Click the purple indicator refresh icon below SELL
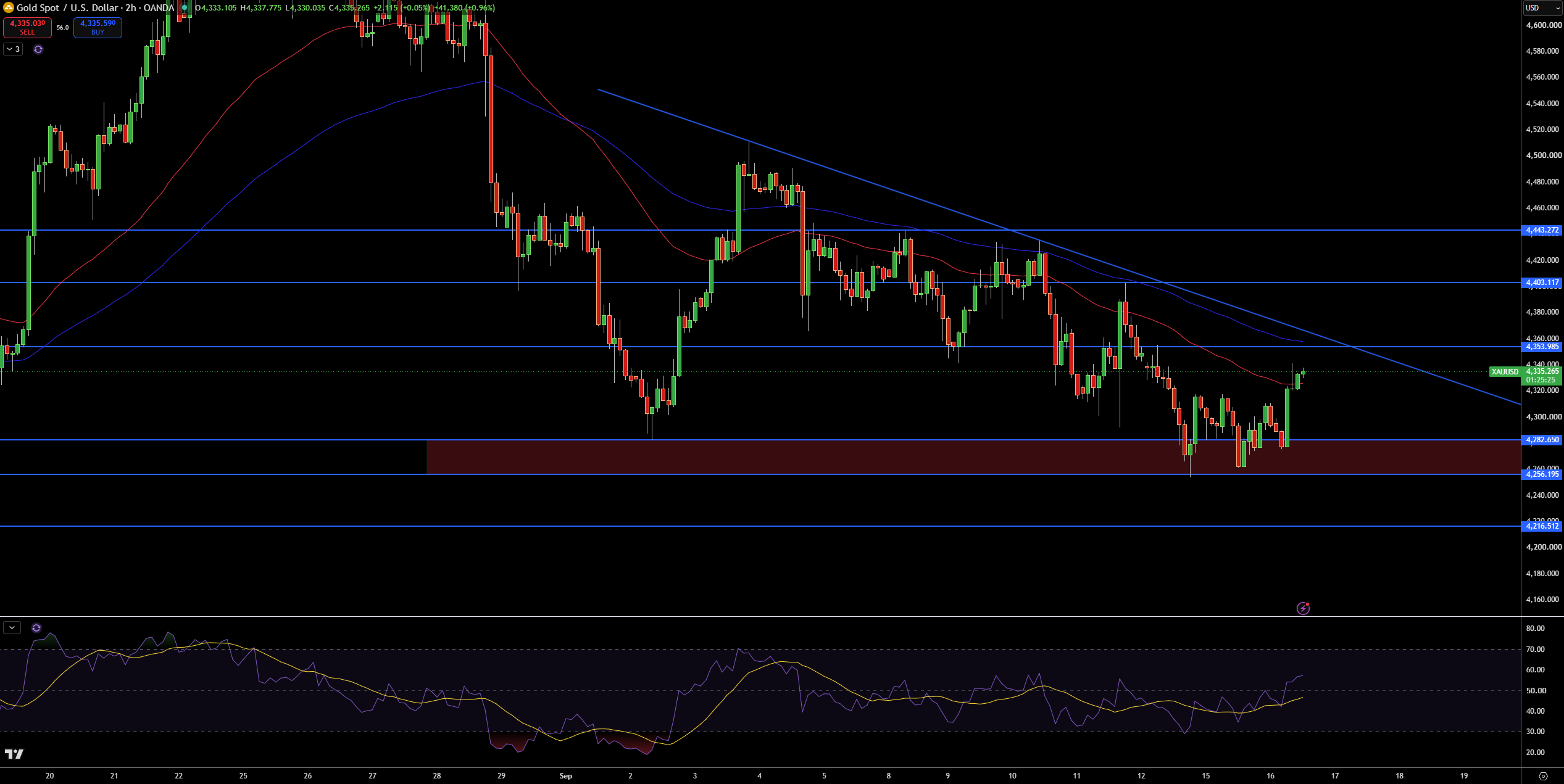Viewport: 1564px width, 784px height. [x=38, y=49]
